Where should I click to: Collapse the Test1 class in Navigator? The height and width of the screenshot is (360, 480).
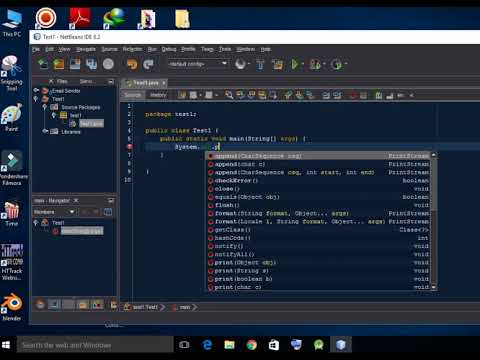pyautogui.click(x=36, y=223)
